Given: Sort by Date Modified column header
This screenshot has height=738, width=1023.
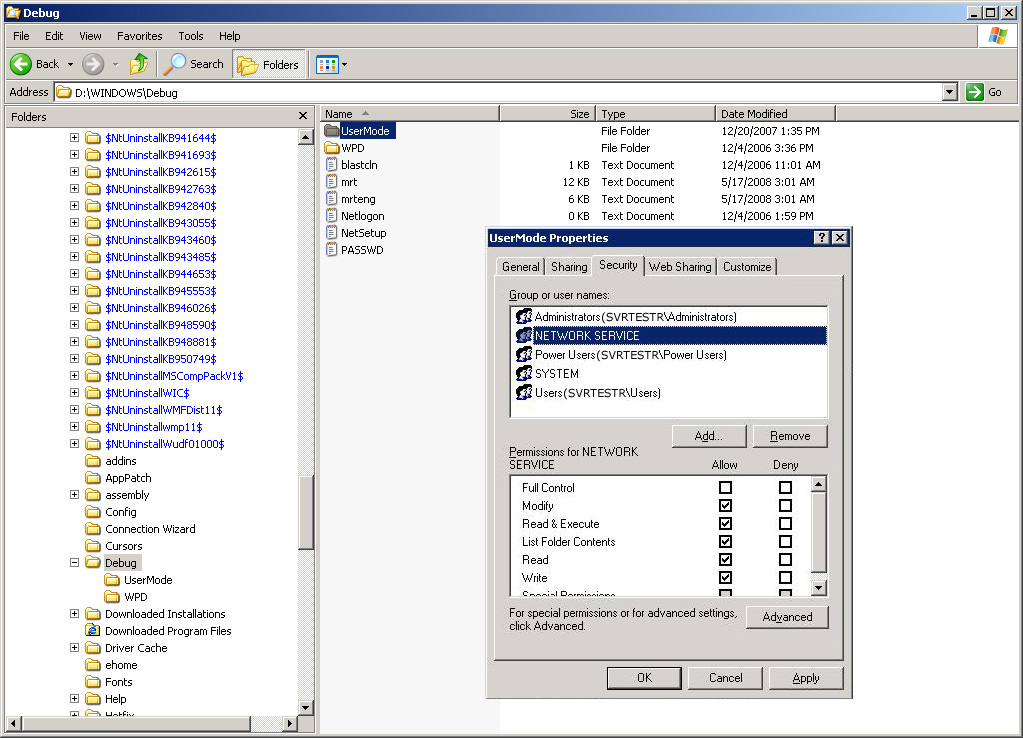Looking at the screenshot, I should click(x=775, y=114).
